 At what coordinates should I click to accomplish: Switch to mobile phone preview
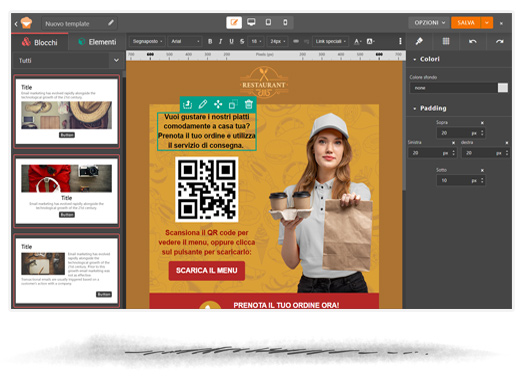(285, 22)
